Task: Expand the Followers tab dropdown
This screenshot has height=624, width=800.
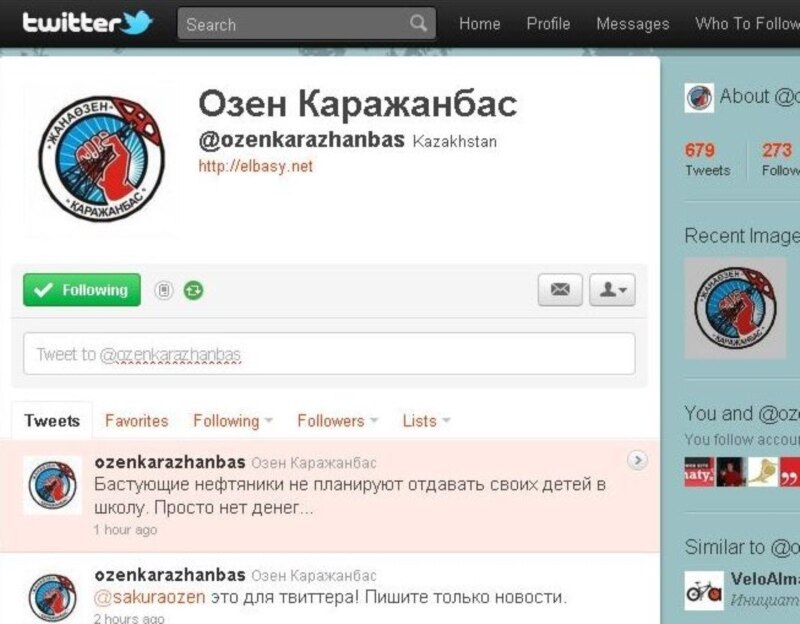Action: point(338,421)
